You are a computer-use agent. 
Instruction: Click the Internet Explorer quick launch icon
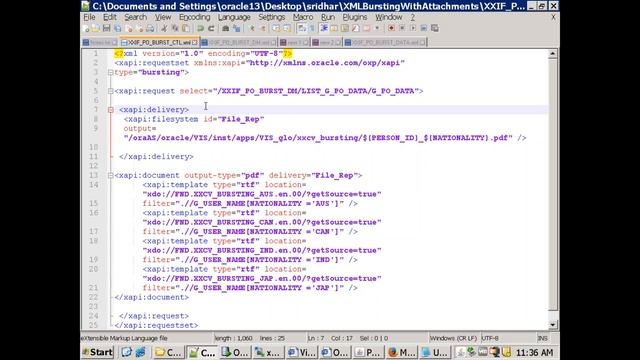pos(140,352)
